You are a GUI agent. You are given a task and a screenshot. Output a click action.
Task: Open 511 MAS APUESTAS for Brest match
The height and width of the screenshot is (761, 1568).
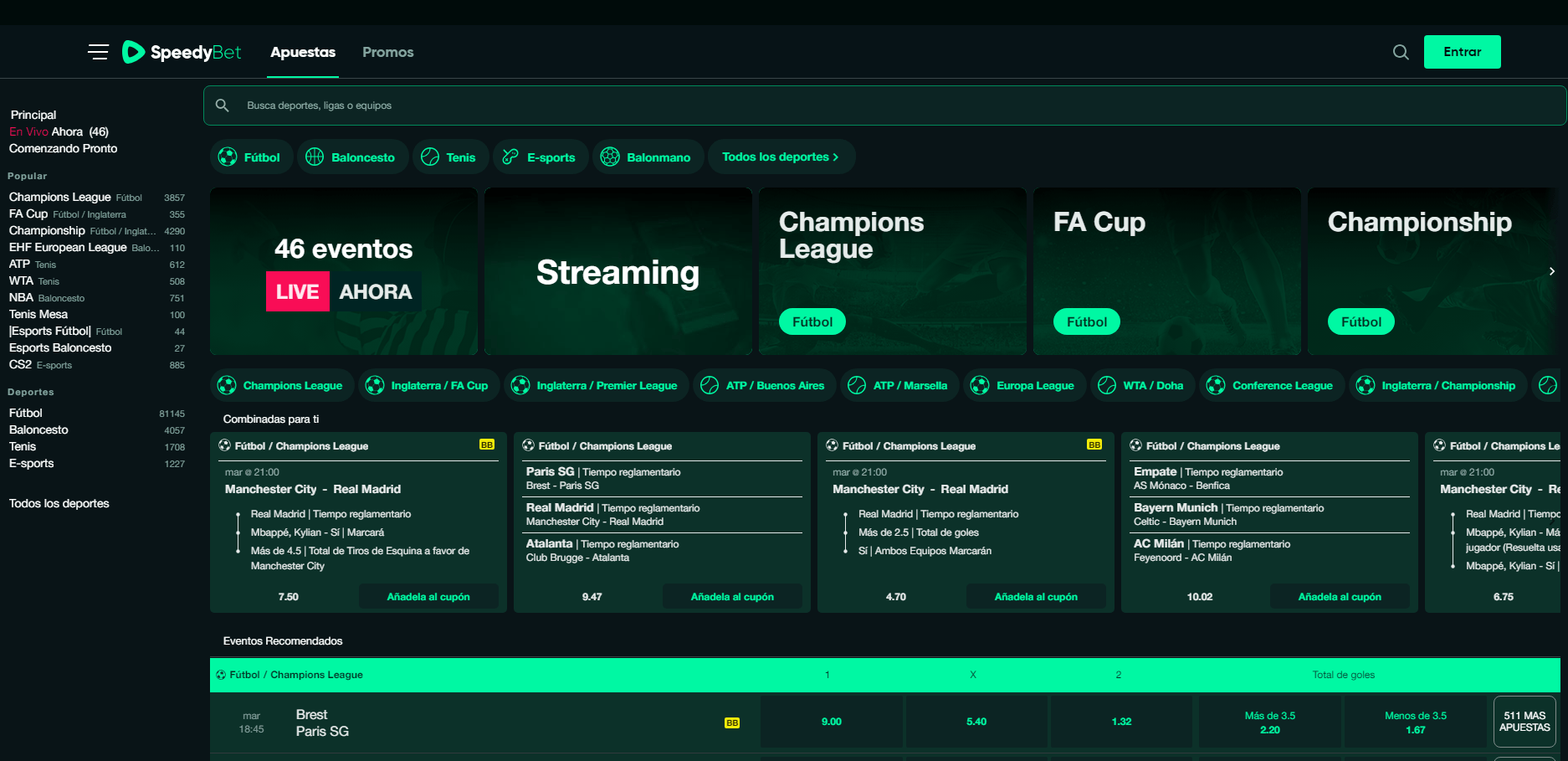1524,722
